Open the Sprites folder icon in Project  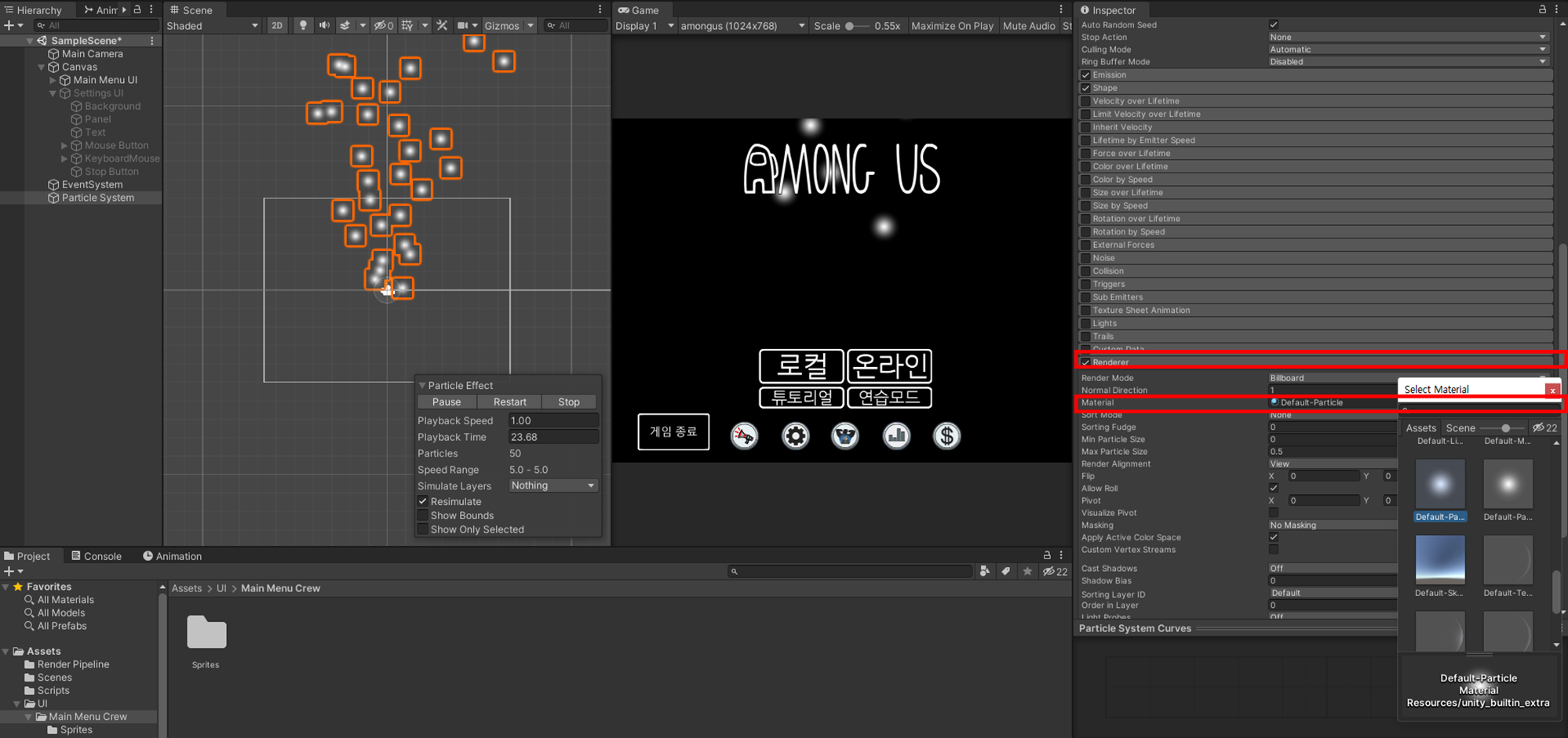point(206,632)
